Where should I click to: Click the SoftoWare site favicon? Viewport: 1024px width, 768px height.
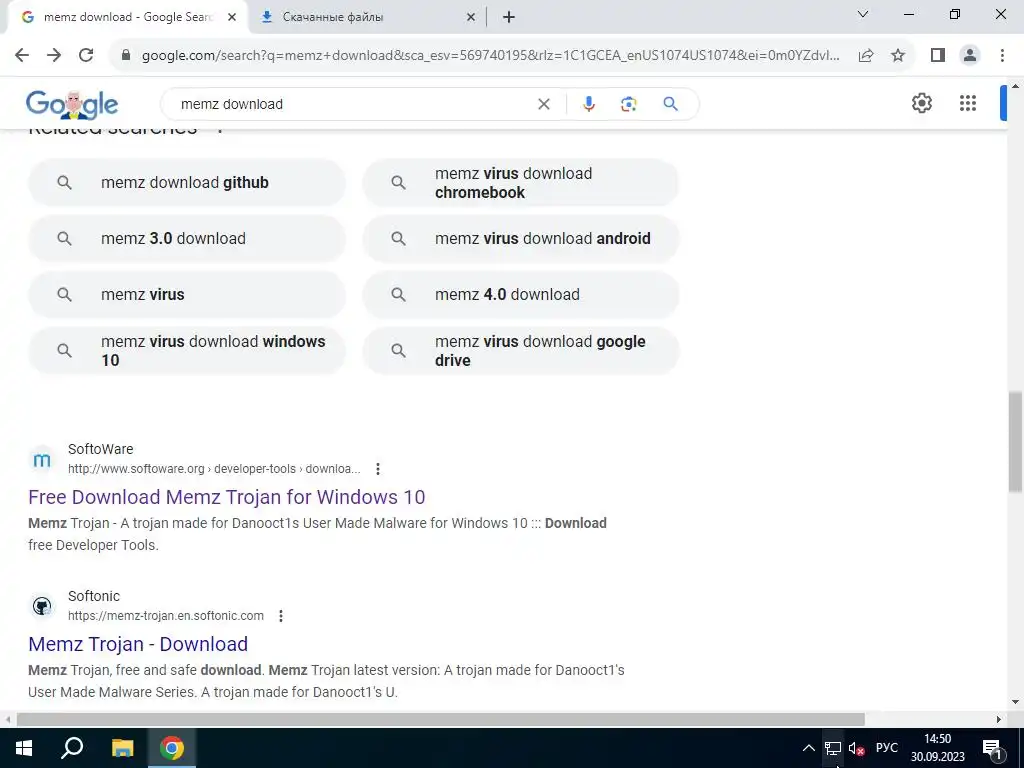tap(42, 460)
